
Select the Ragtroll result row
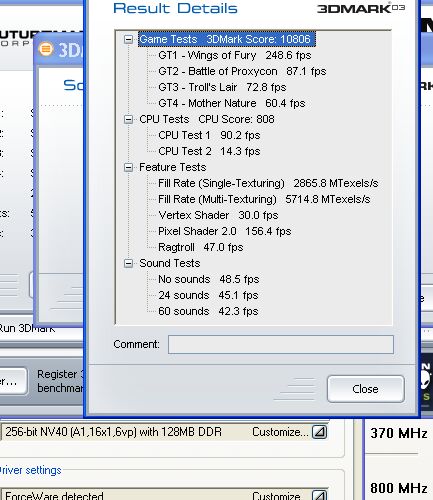tap(200, 247)
